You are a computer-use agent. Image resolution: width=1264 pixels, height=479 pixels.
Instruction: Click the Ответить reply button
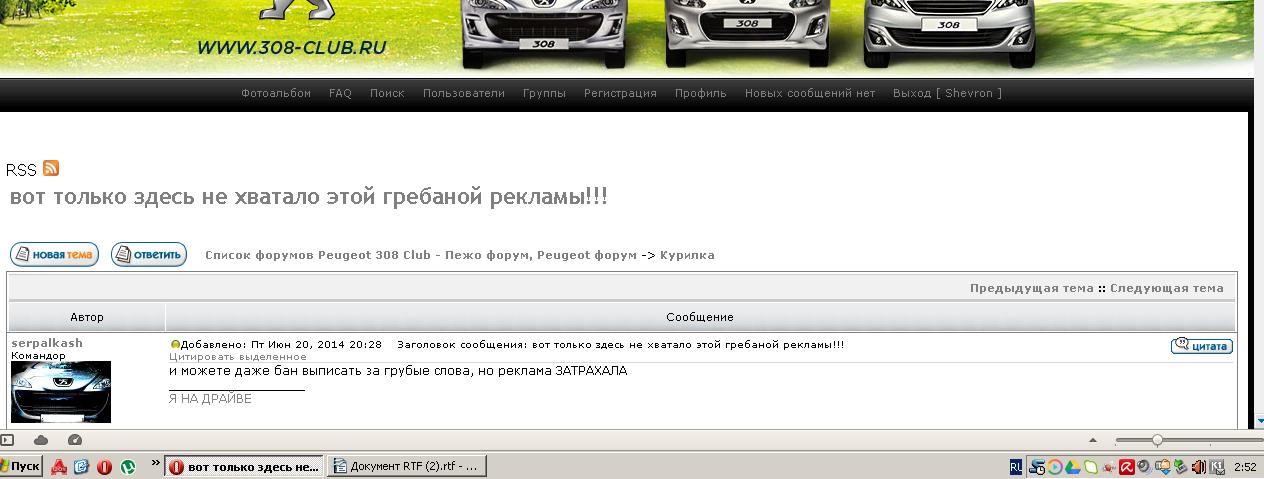tap(149, 255)
